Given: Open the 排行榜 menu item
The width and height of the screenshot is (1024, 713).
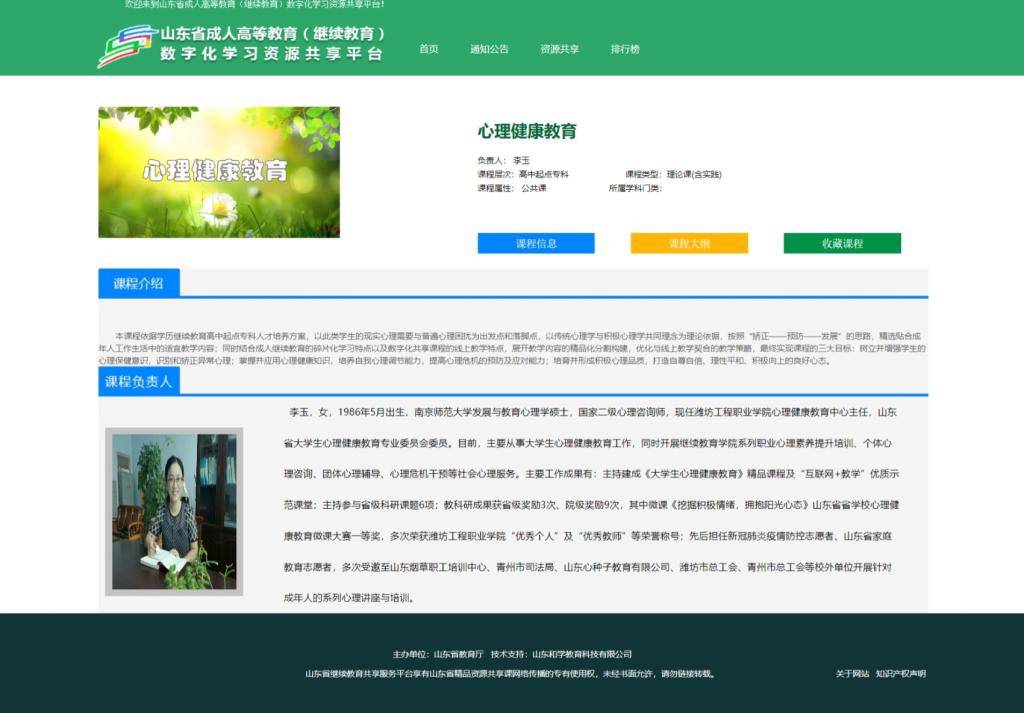Looking at the screenshot, I should (x=625, y=49).
